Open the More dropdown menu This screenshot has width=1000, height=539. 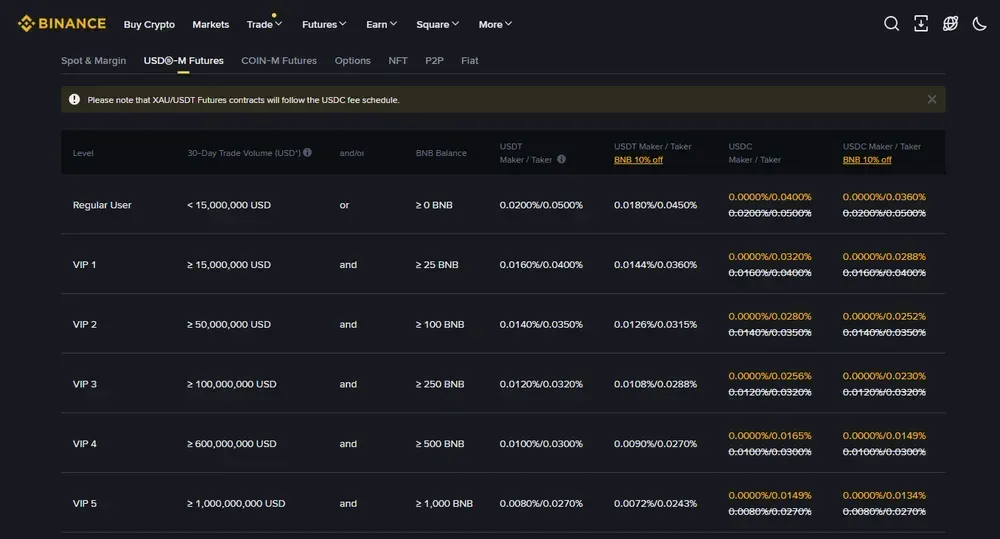(x=495, y=24)
